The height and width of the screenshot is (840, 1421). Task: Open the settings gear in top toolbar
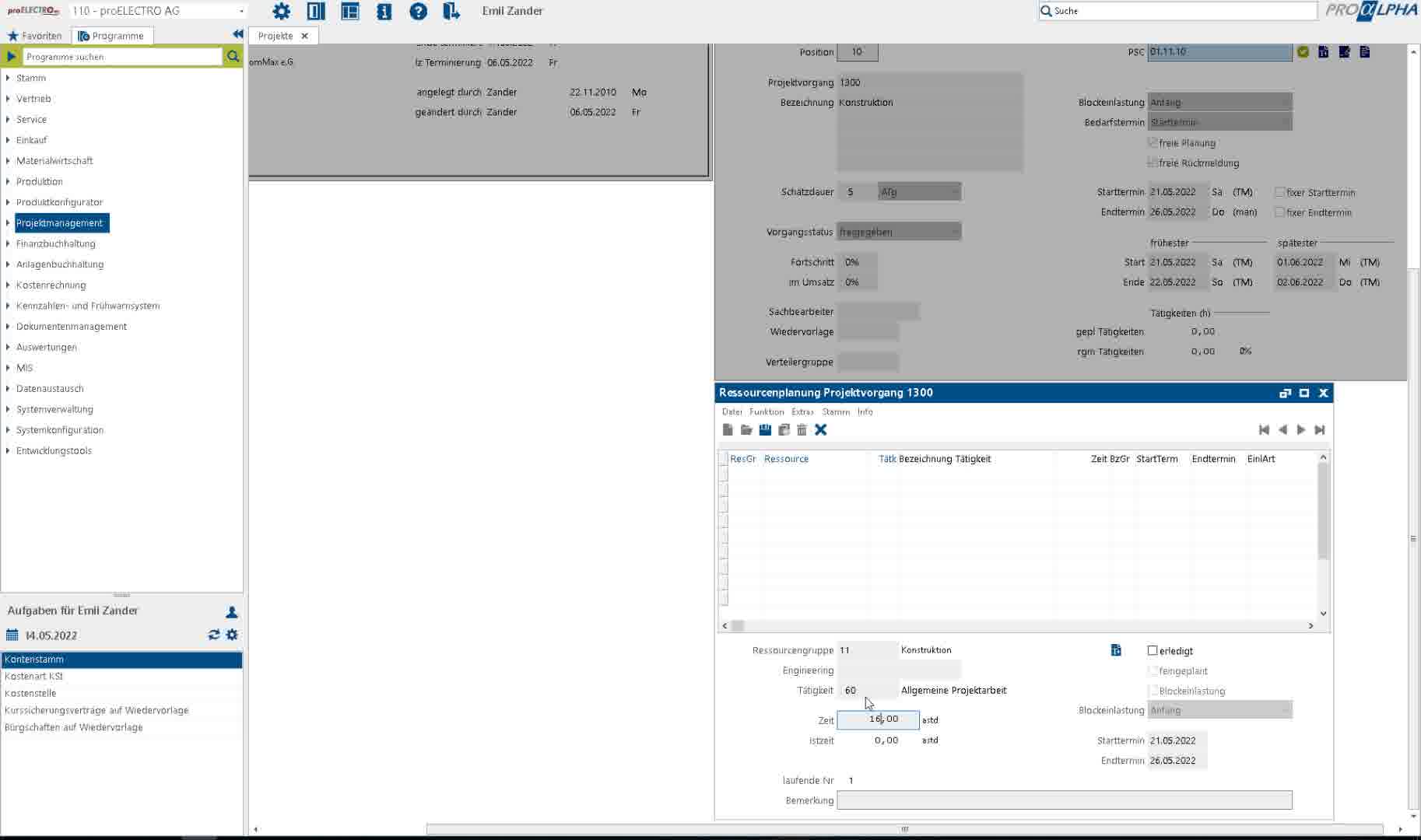coord(281,11)
